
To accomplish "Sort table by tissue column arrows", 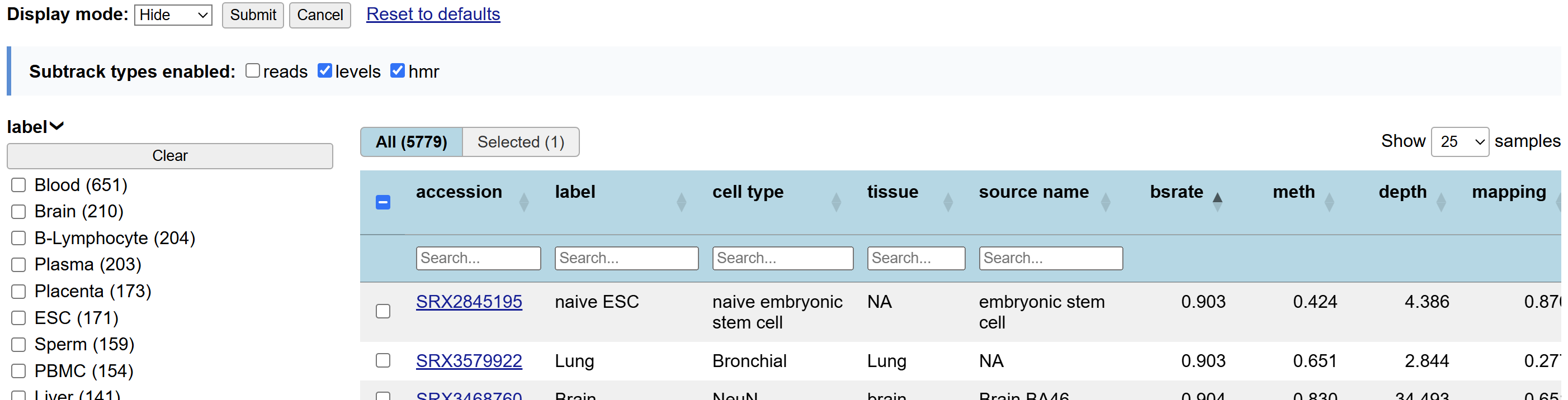I will click(x=949, y=202).
